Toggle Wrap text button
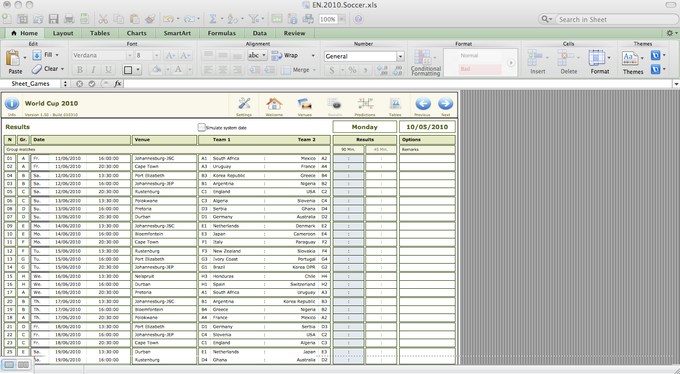680x374 pixels. (285, 56)
